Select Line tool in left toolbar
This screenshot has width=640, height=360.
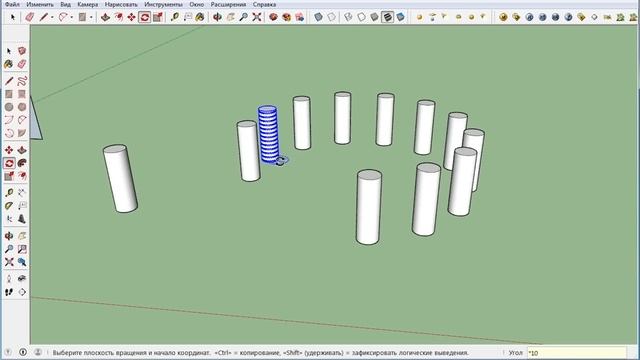pos(9,81)
